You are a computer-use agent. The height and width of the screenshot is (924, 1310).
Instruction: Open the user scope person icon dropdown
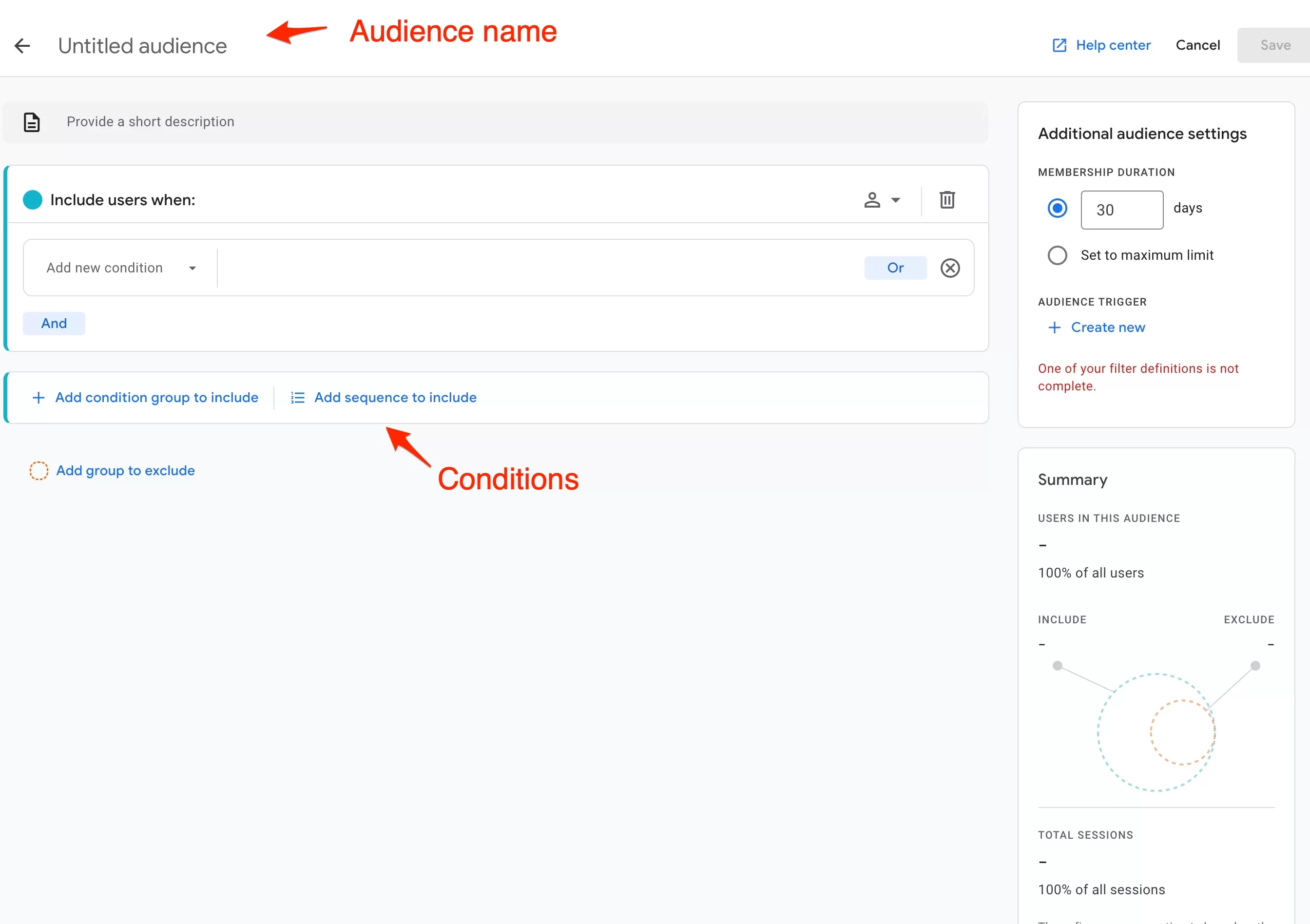882,200
